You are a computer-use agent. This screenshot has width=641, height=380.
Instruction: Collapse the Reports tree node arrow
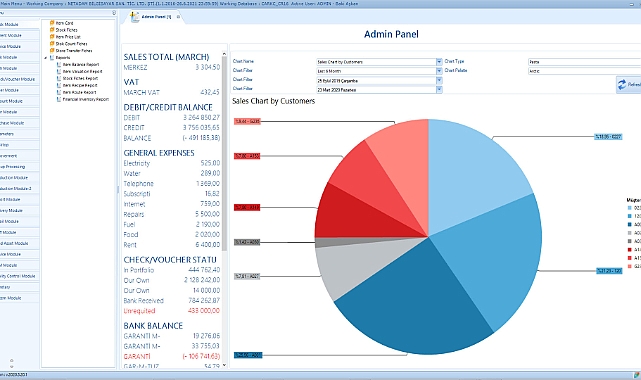tap(46, 58)
